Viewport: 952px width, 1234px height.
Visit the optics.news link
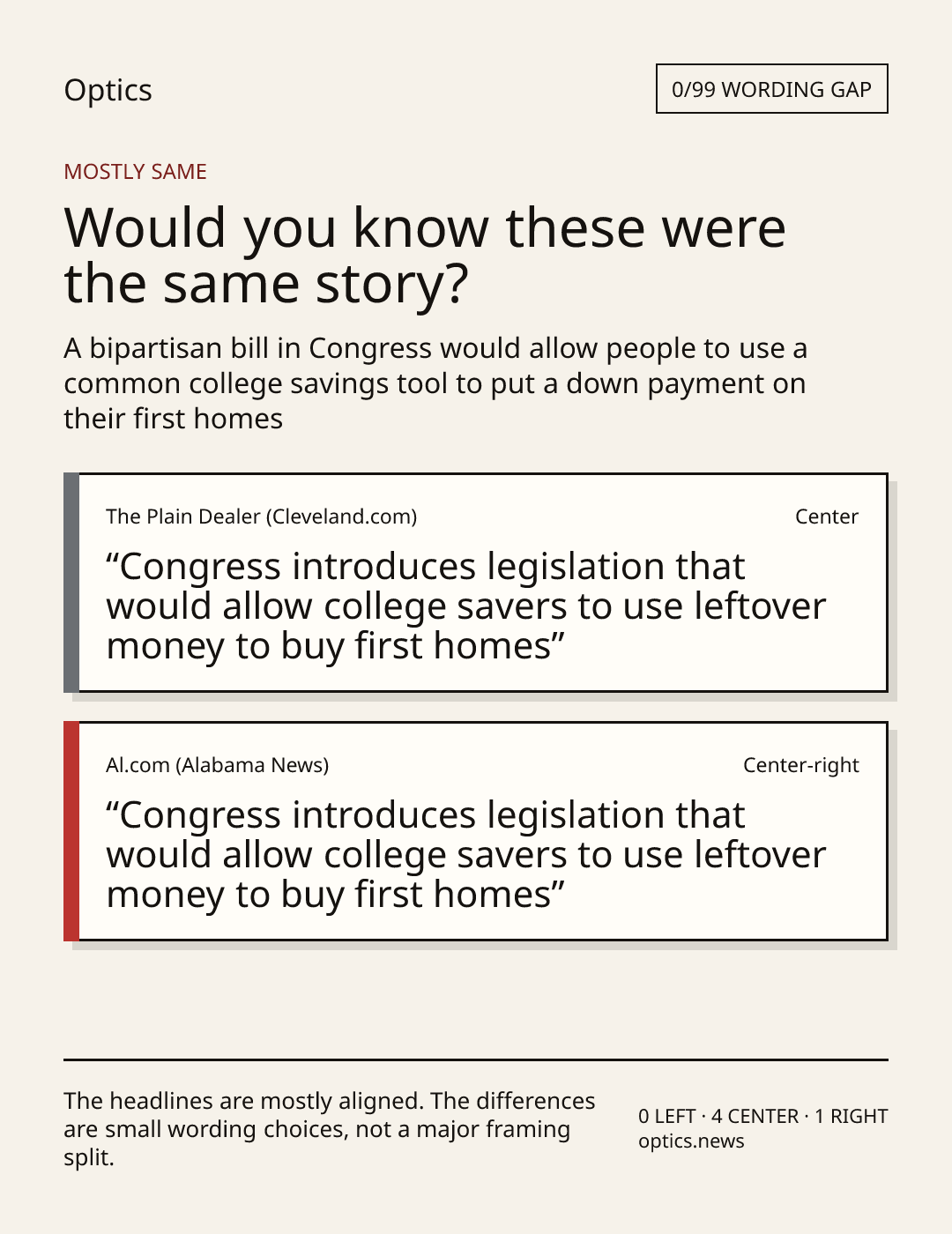691,1141
